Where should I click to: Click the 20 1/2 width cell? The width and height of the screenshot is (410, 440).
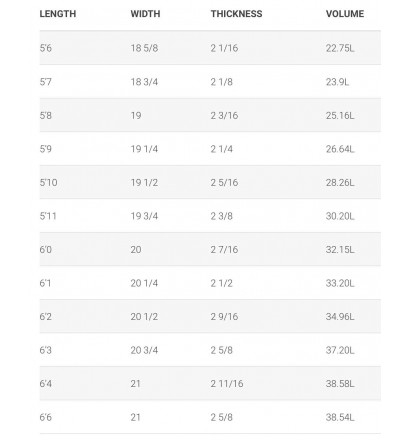(x=144, y=316)
